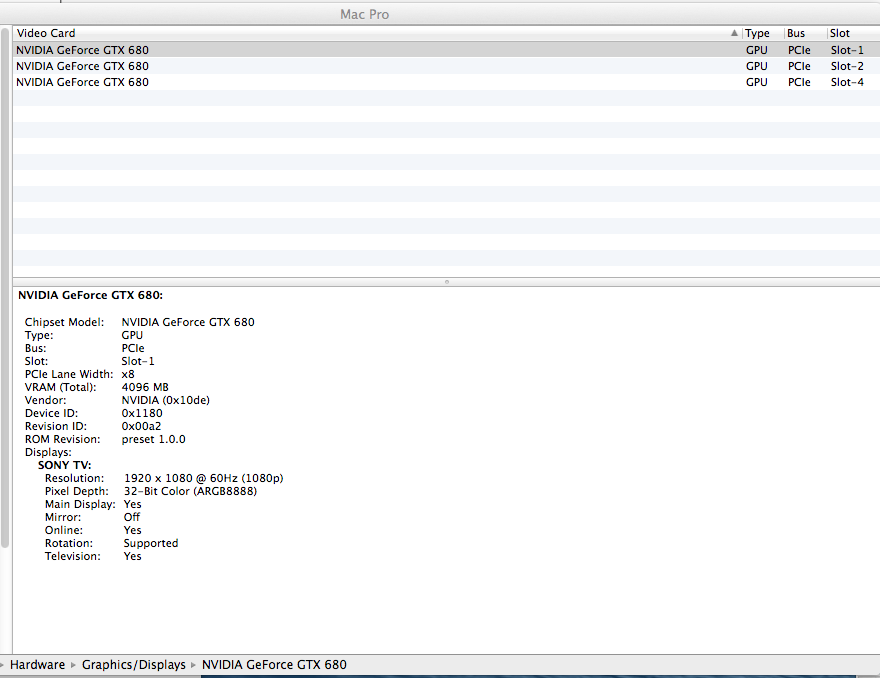Click PCIe bus cell in Slot-2 row
880x678 pixels.
[799, 66]
